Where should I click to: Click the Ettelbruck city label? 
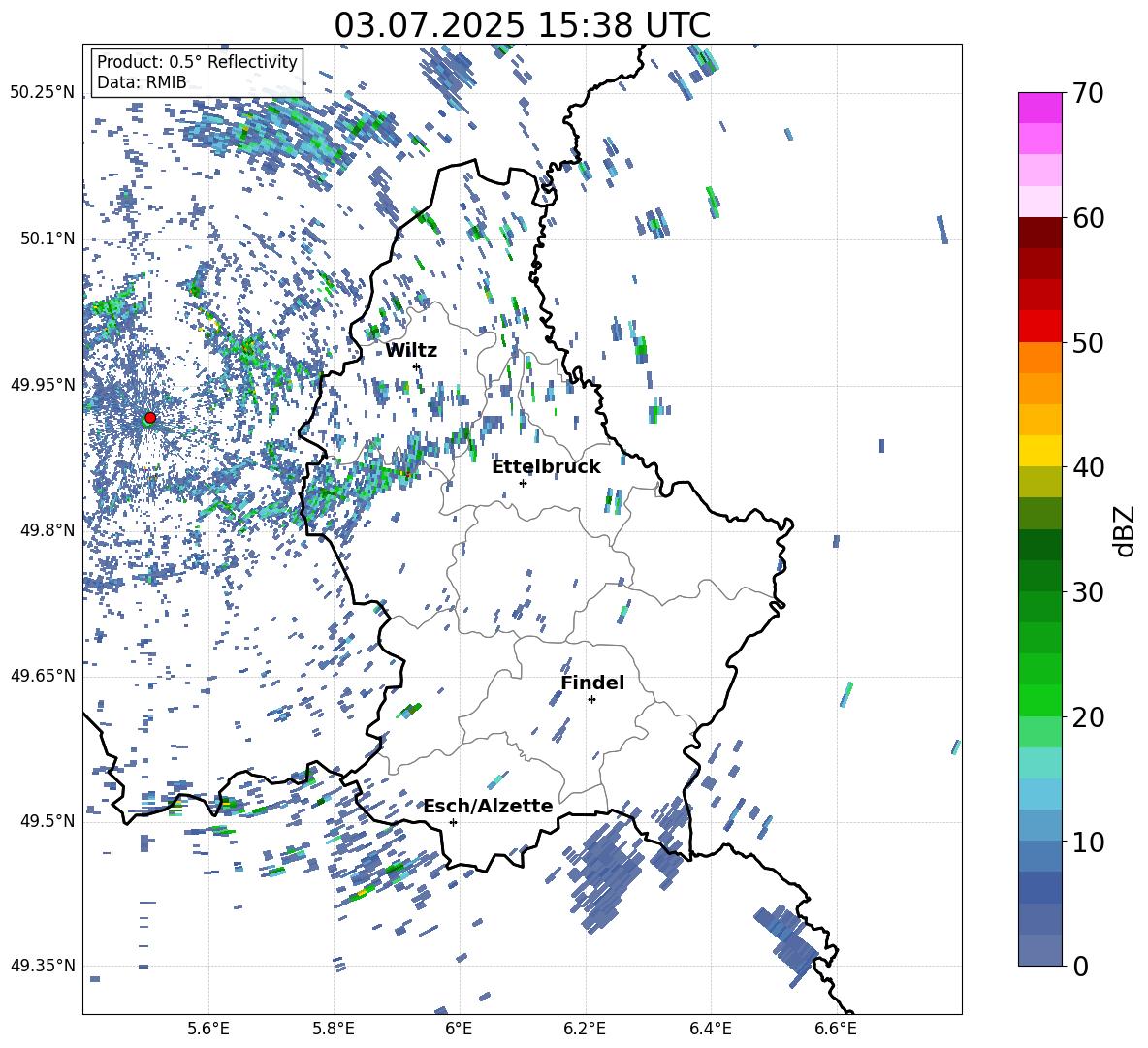[x=546, y=467]
